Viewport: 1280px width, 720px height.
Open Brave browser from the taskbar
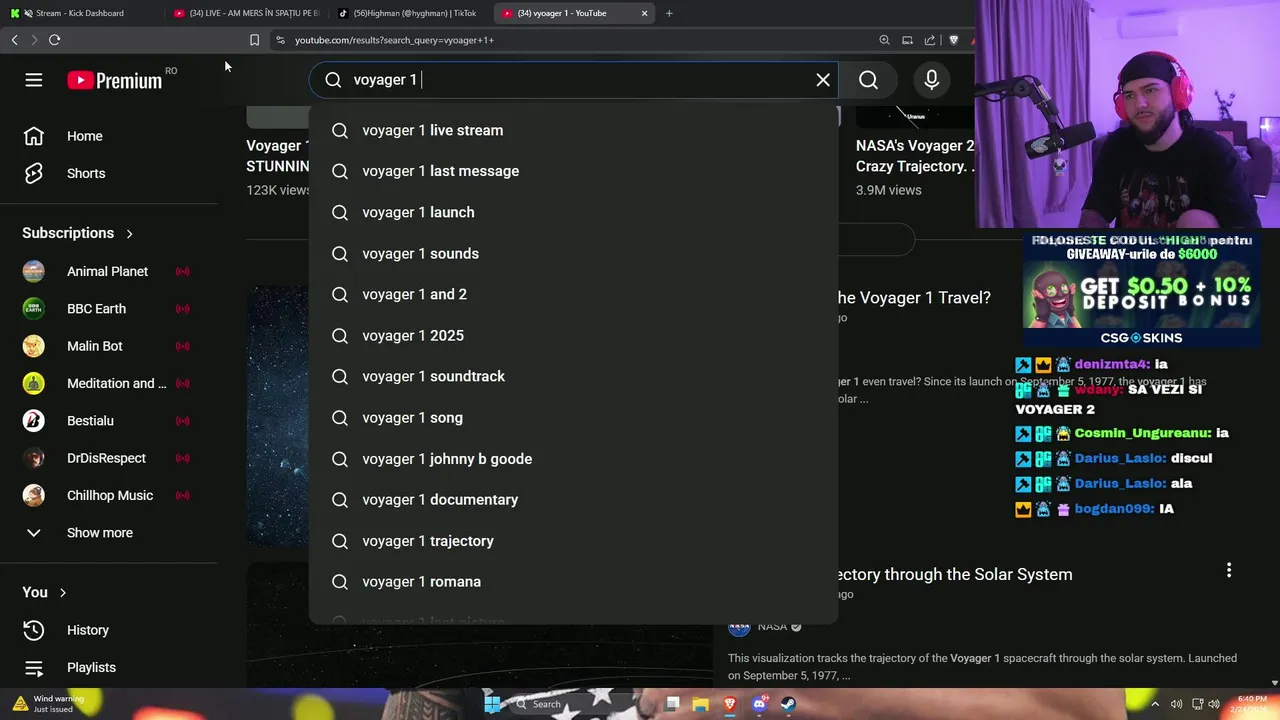730,704
